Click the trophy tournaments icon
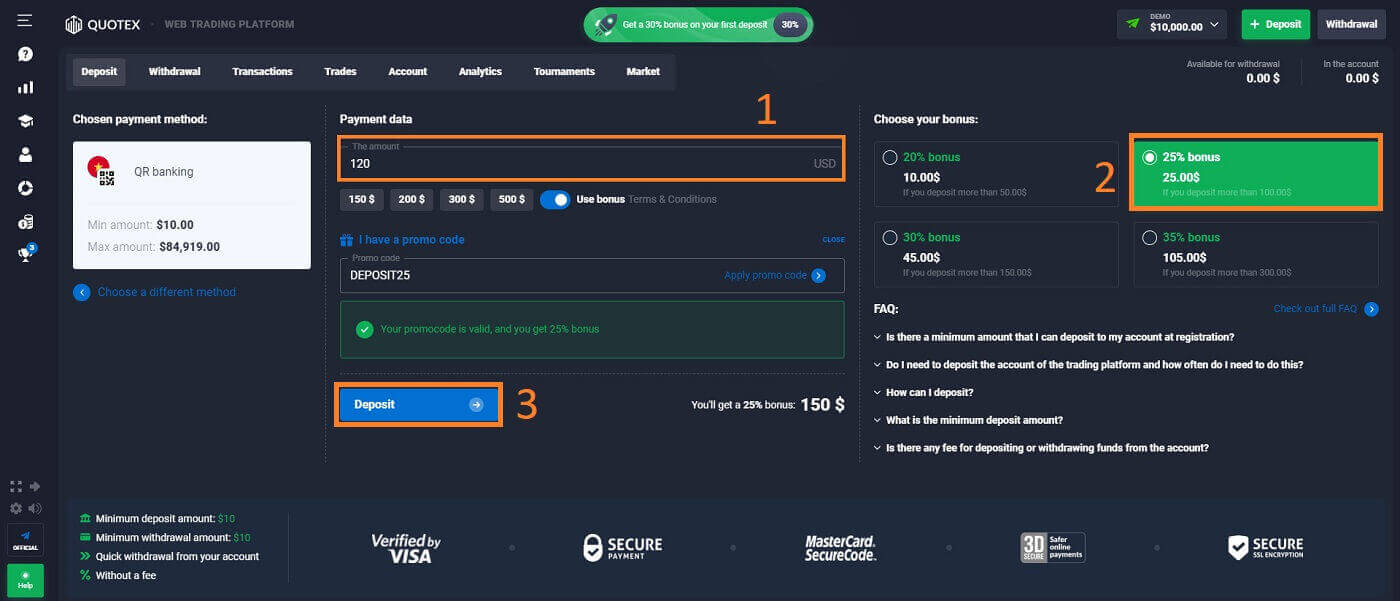 point(25,254)
